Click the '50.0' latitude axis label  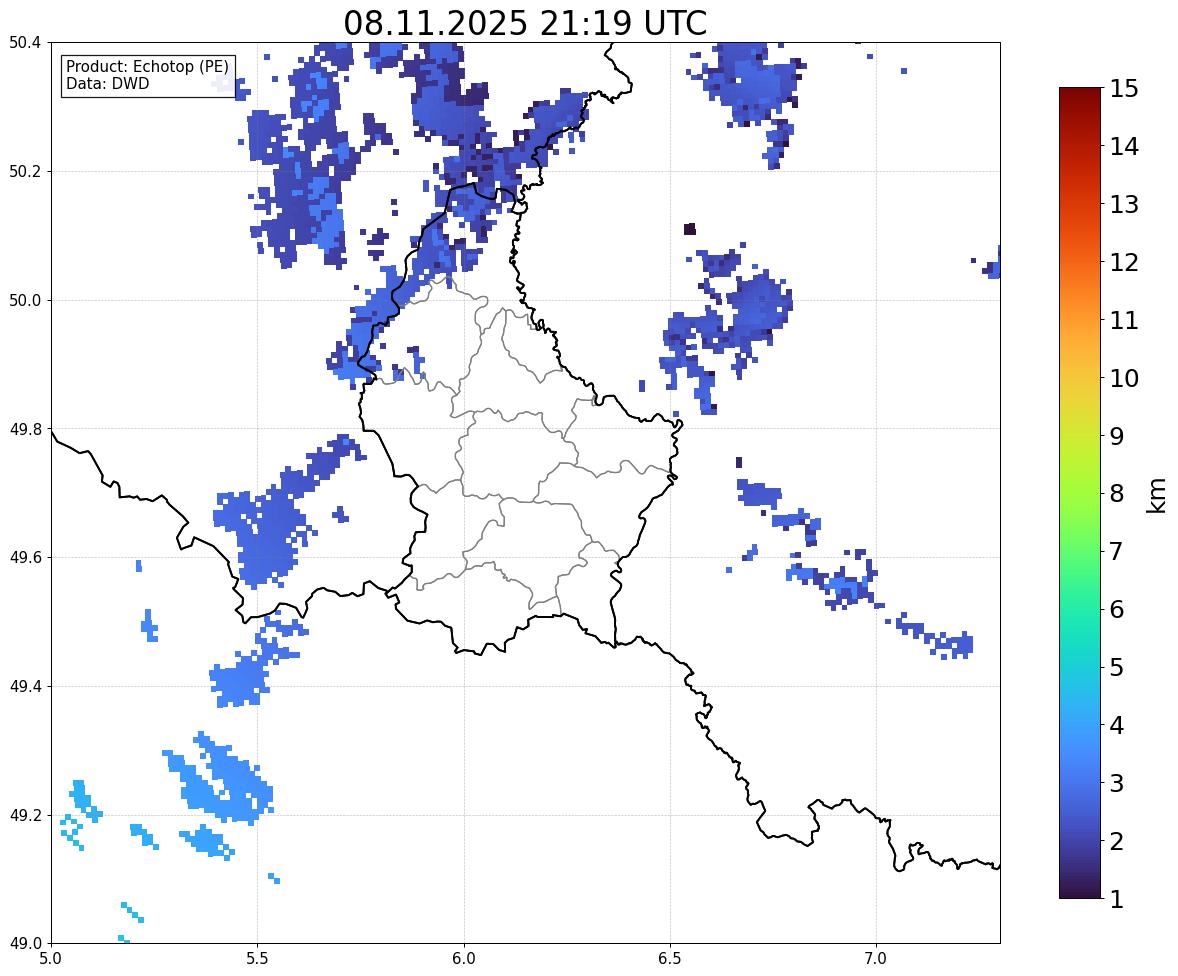pyautogui.click(x=25, y=301)
